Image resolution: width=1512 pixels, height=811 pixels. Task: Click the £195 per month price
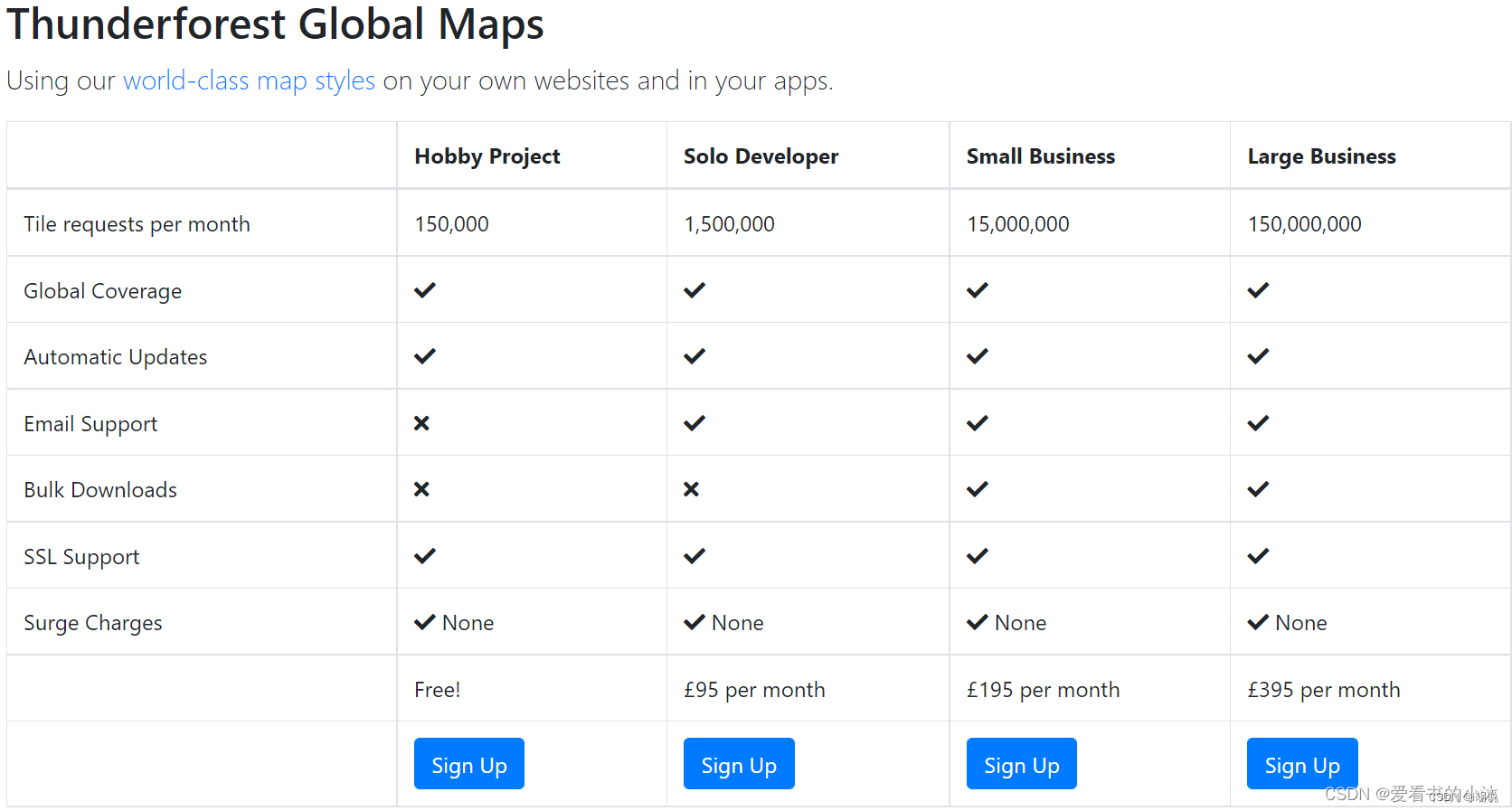pos(1043,690)
